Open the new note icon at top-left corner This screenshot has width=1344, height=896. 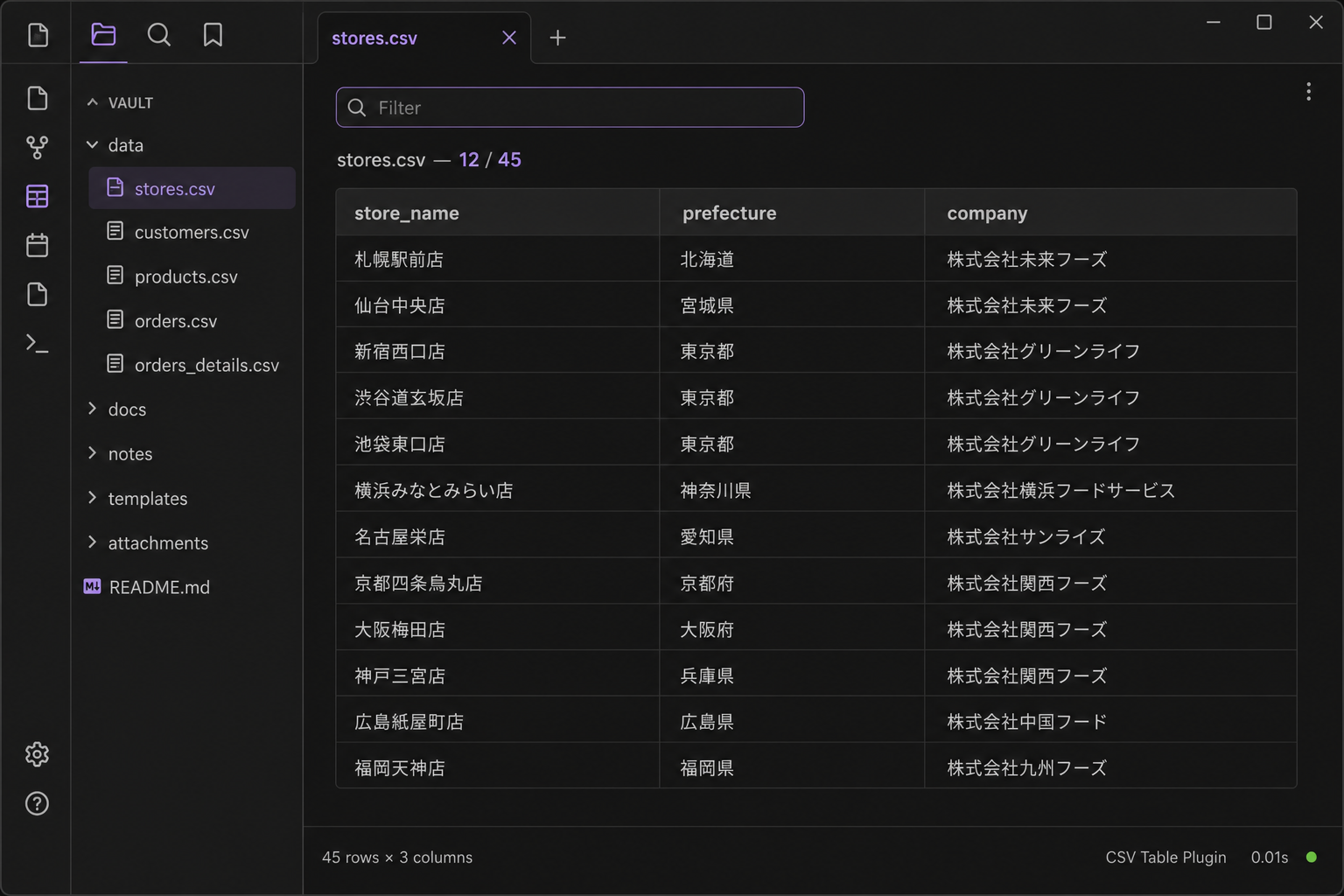[38, 35]
